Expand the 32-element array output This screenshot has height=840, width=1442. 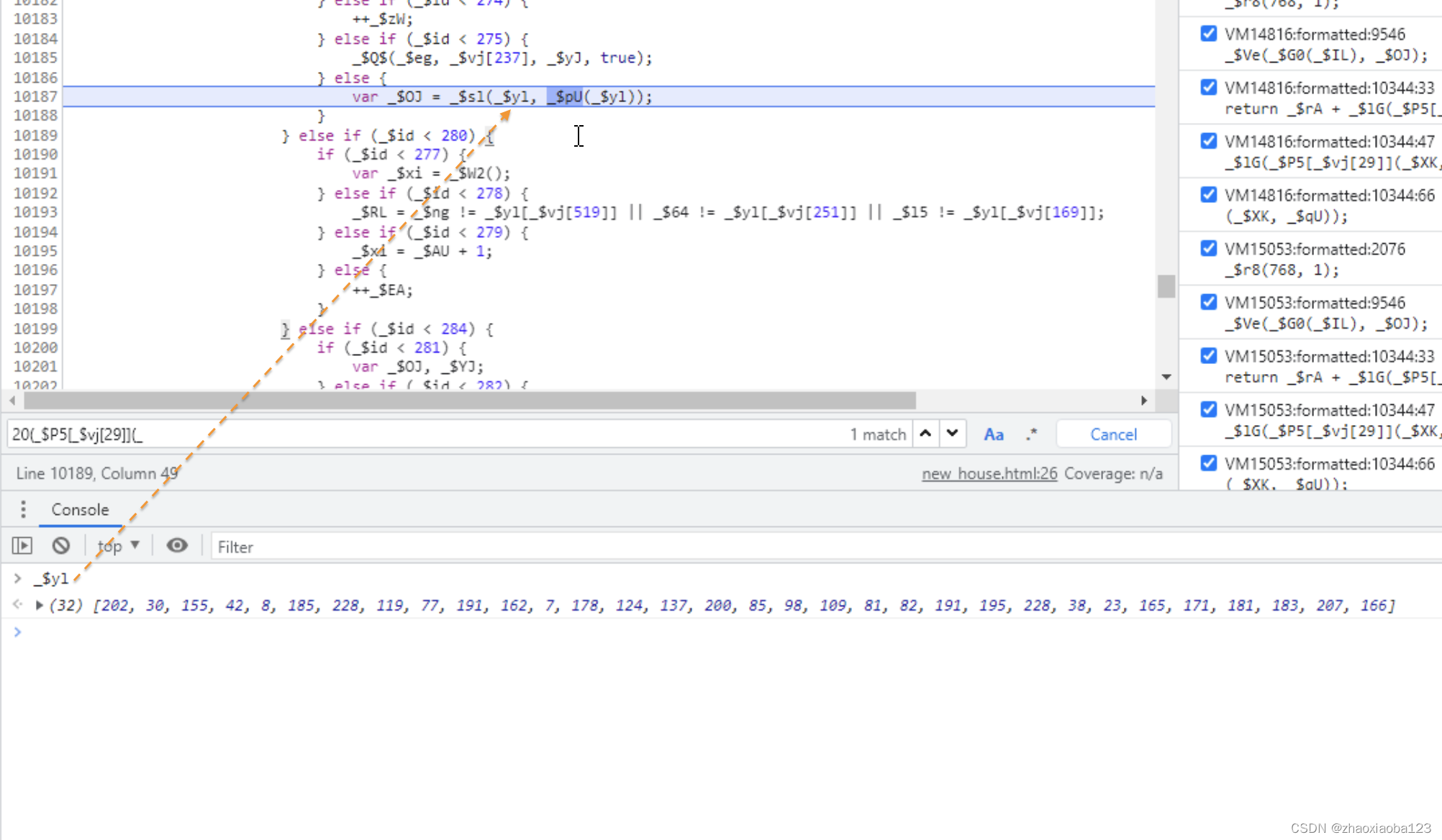click(40, 605)
